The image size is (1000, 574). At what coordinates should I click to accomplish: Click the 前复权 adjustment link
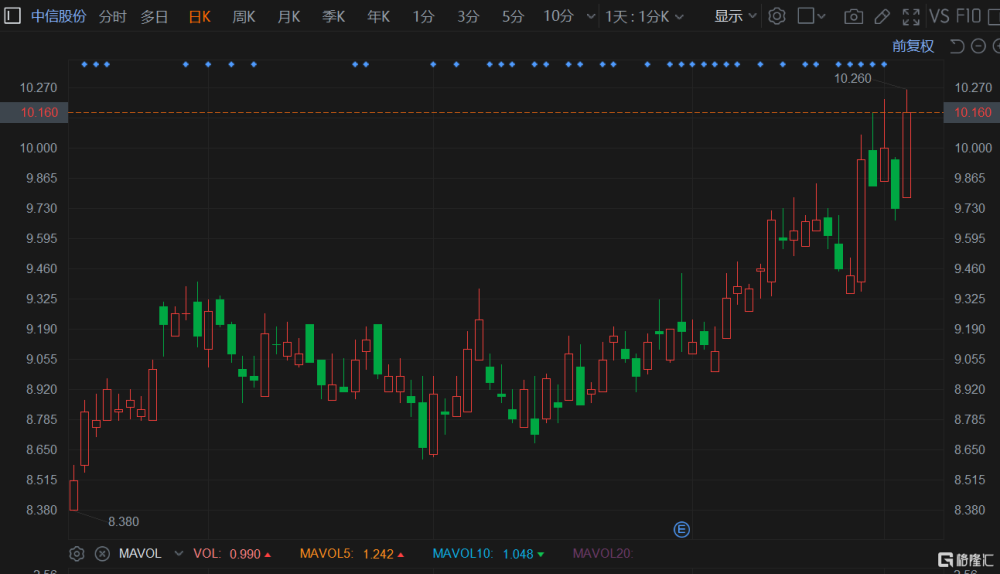click(x=912, y=46)
